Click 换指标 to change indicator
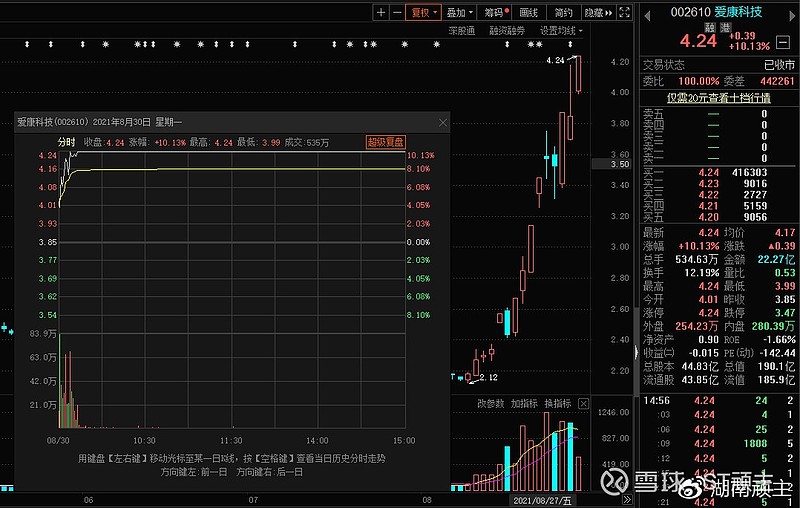This screenshot has height=508, width=800. coord(558,403)
